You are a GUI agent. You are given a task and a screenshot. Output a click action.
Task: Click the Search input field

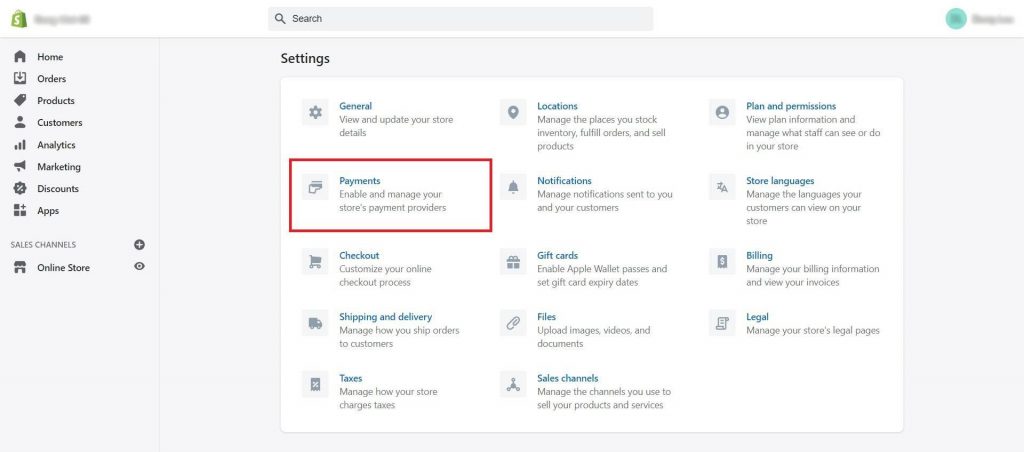[460, 18]
